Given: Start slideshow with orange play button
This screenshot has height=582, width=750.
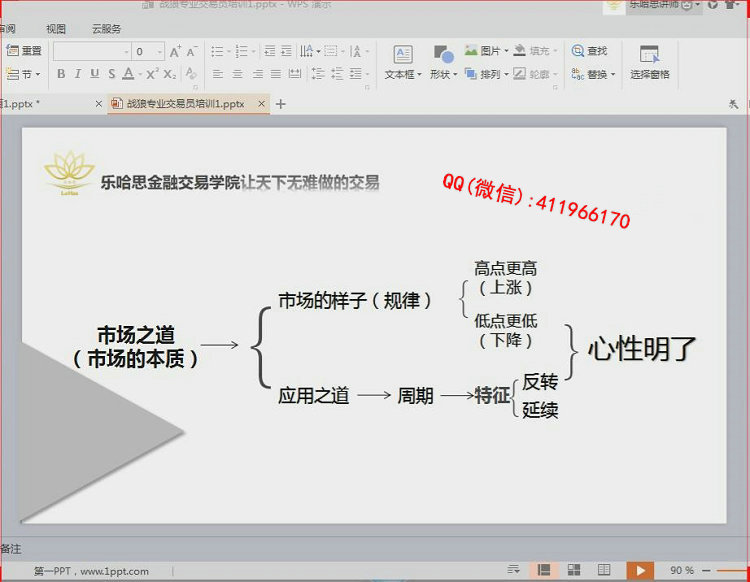Looking at the screenshot, I should pyautogui.click(x=640, y=570).
